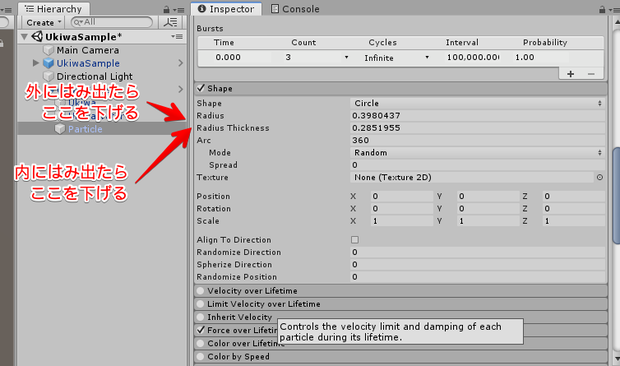Open the UkiwaSample scene options menu
The image size is (620, 366).
click(177, 36)
